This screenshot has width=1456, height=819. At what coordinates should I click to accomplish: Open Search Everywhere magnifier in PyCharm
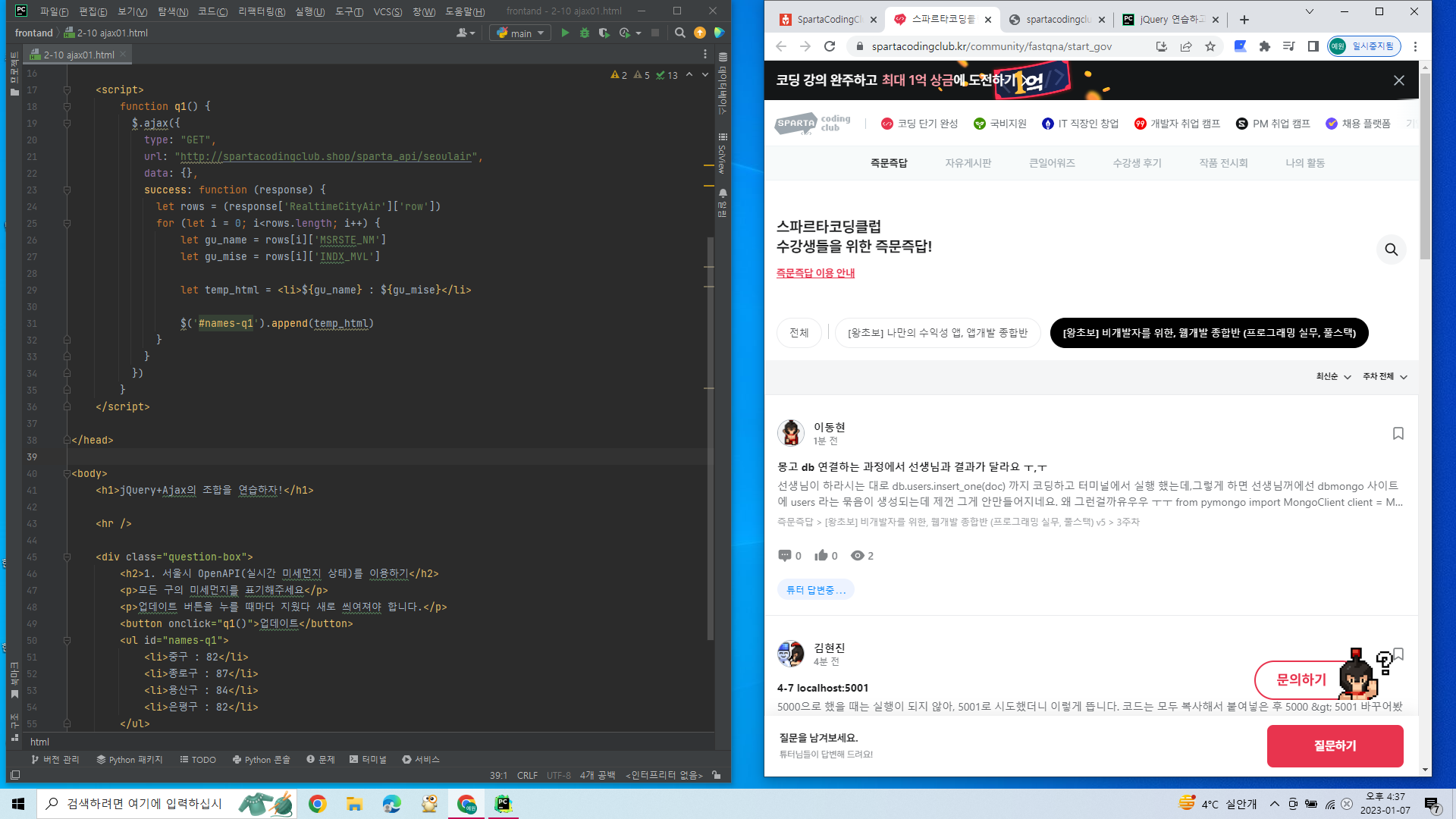680,33
